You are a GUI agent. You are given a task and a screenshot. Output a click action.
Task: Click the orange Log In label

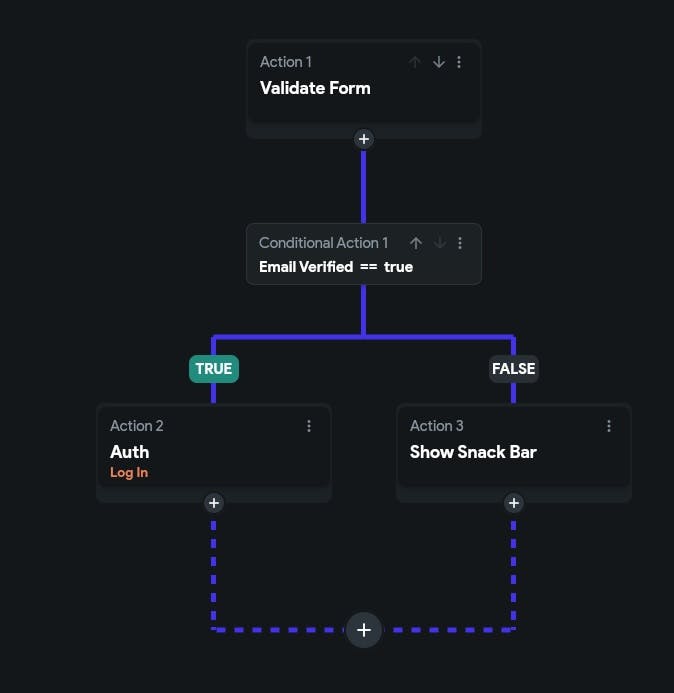(x=129, y=473)
